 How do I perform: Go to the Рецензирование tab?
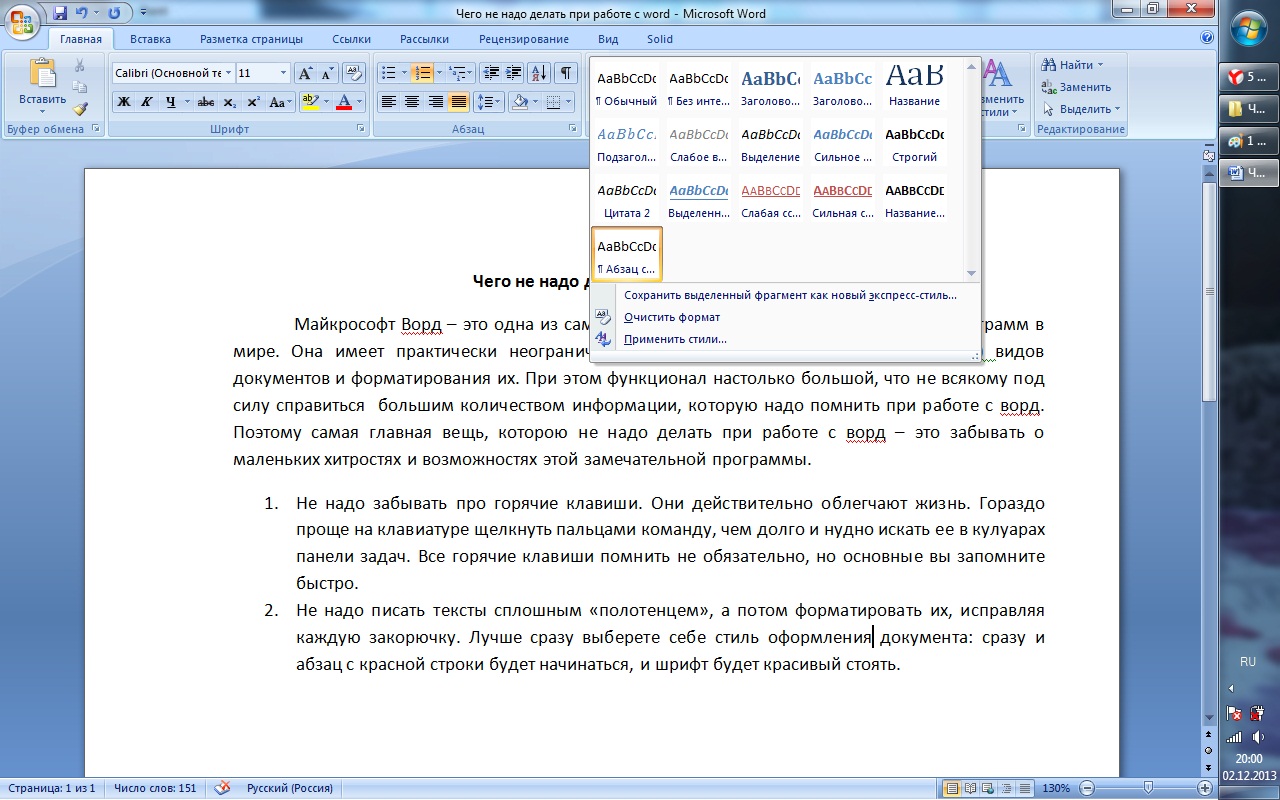[x=523, y=39]
